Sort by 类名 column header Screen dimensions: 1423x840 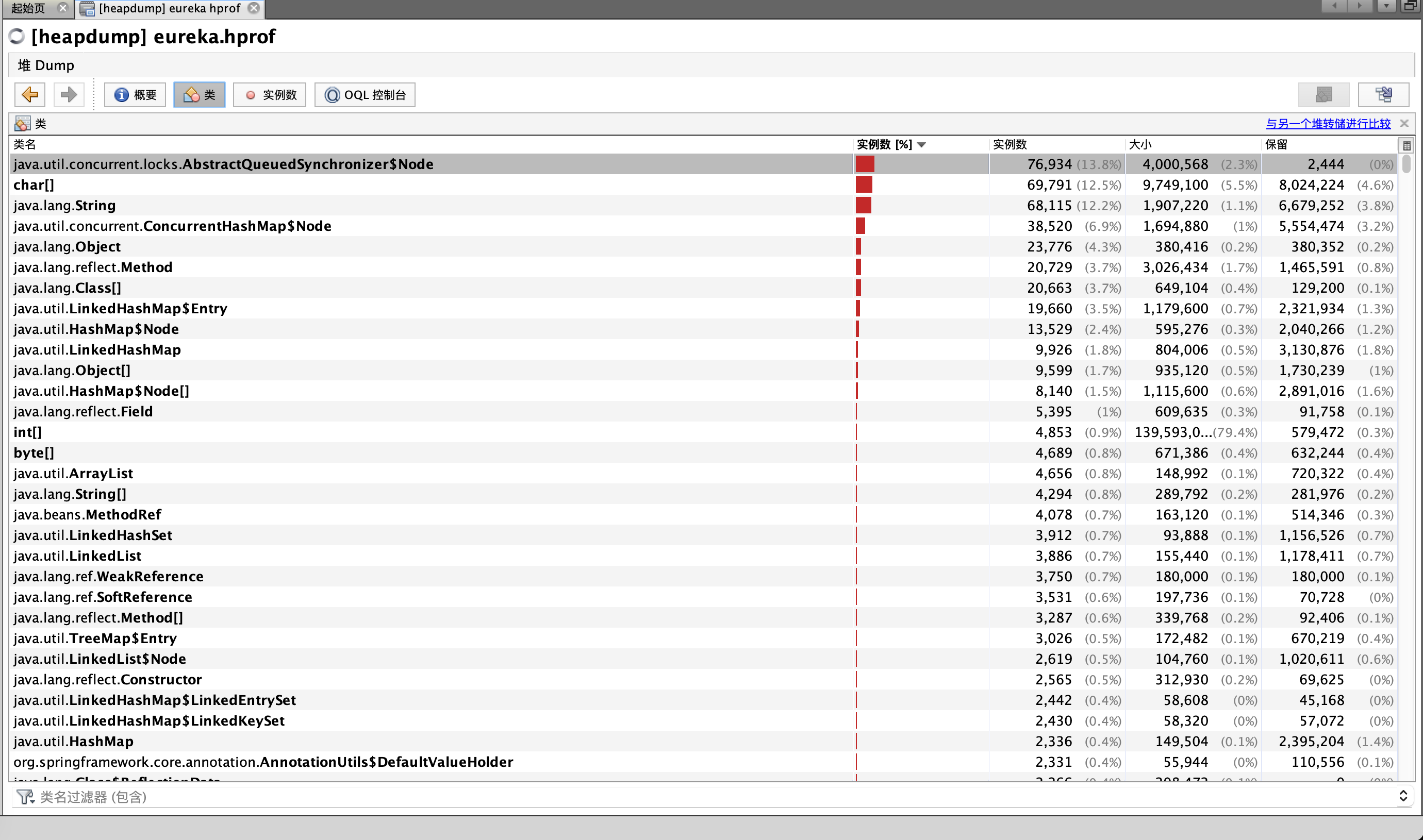tap(431, 144)
